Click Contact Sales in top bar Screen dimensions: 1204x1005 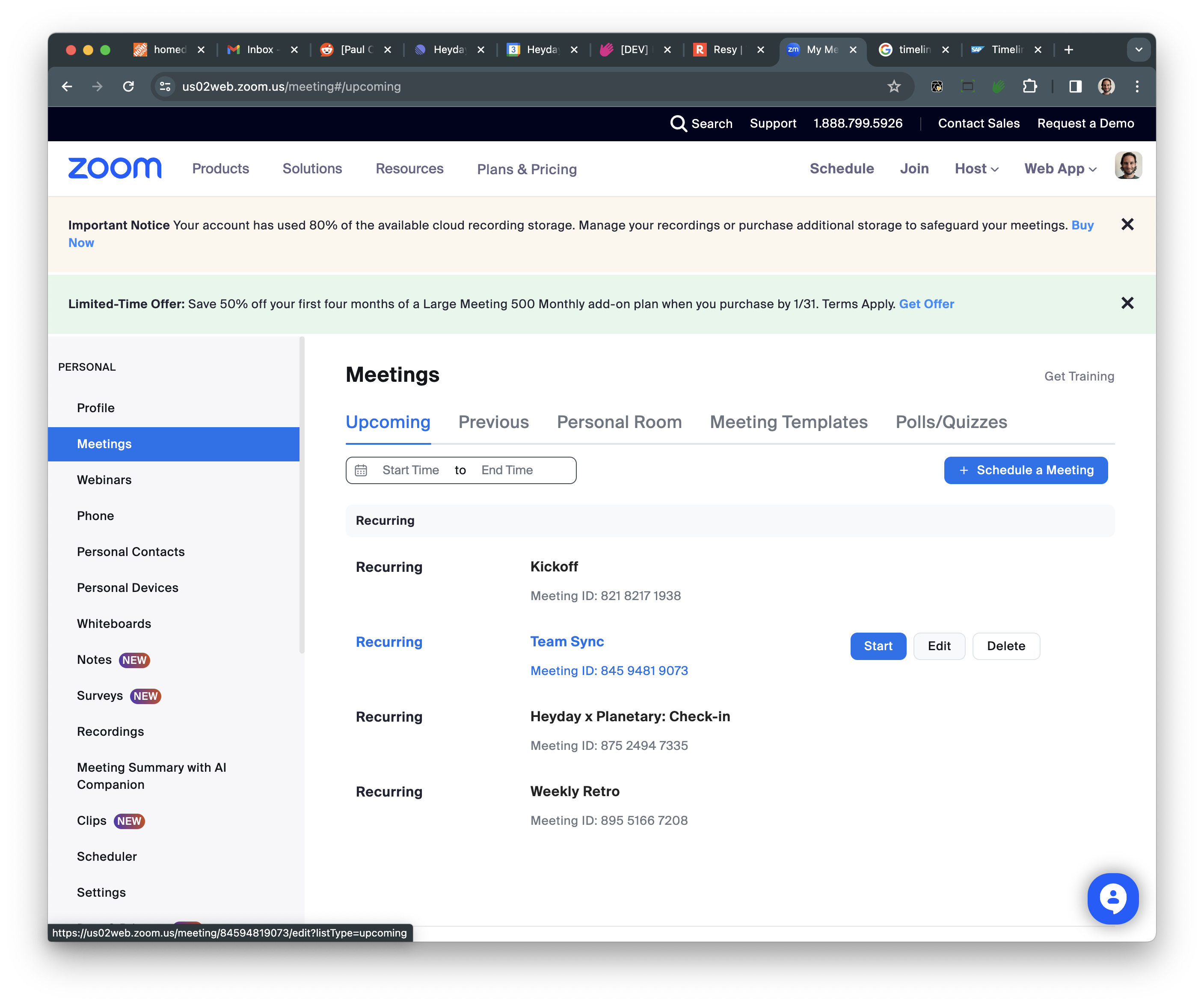(978, 123)
